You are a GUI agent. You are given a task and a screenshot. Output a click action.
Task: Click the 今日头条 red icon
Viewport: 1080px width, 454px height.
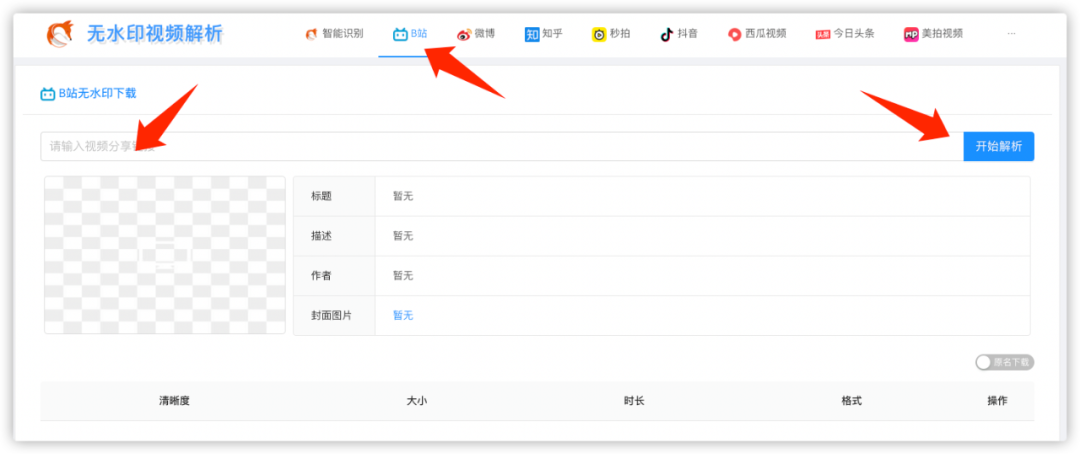coord(823,34)
